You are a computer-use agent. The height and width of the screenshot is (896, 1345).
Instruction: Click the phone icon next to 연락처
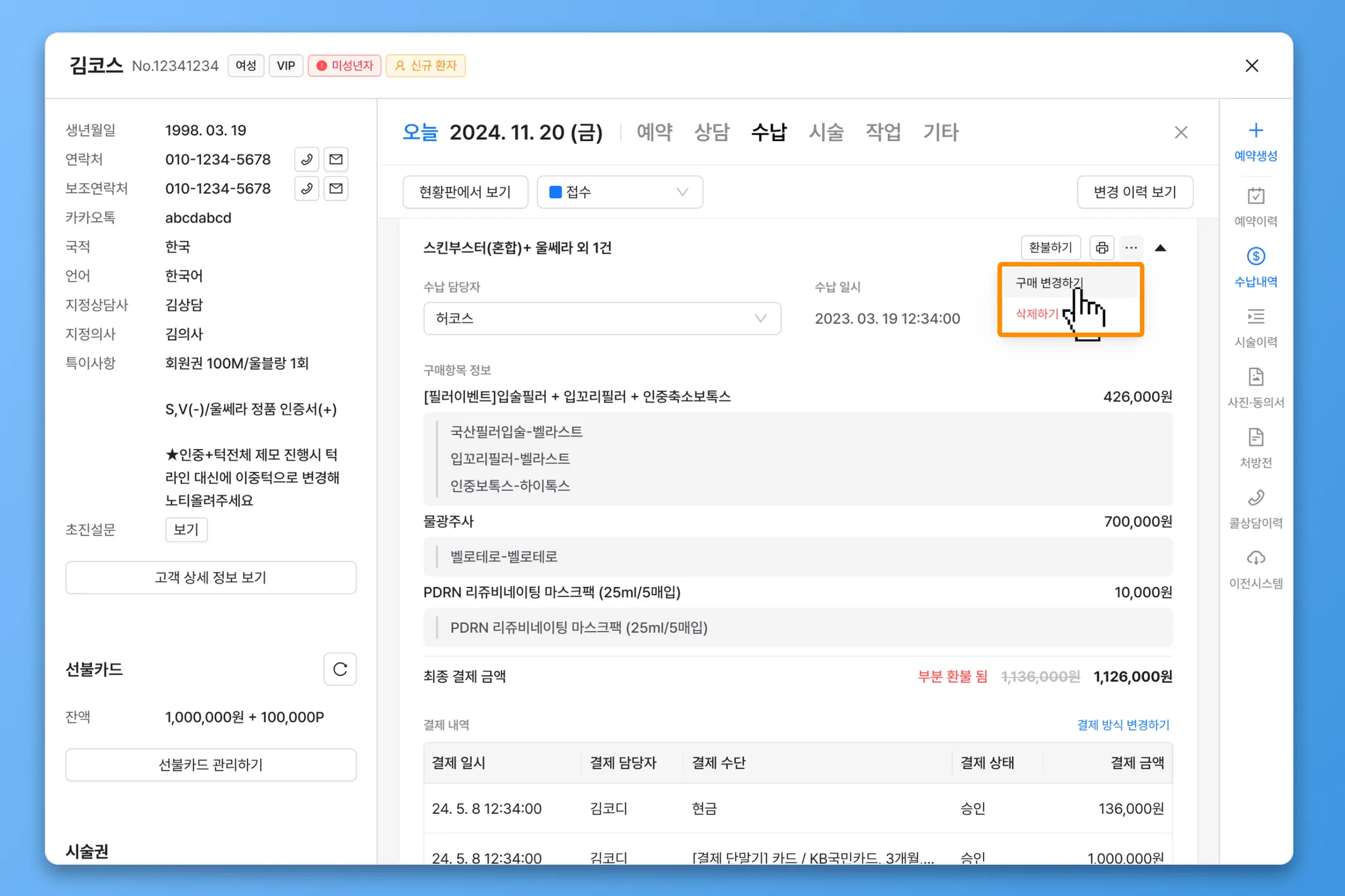click(x=307, y=160)
